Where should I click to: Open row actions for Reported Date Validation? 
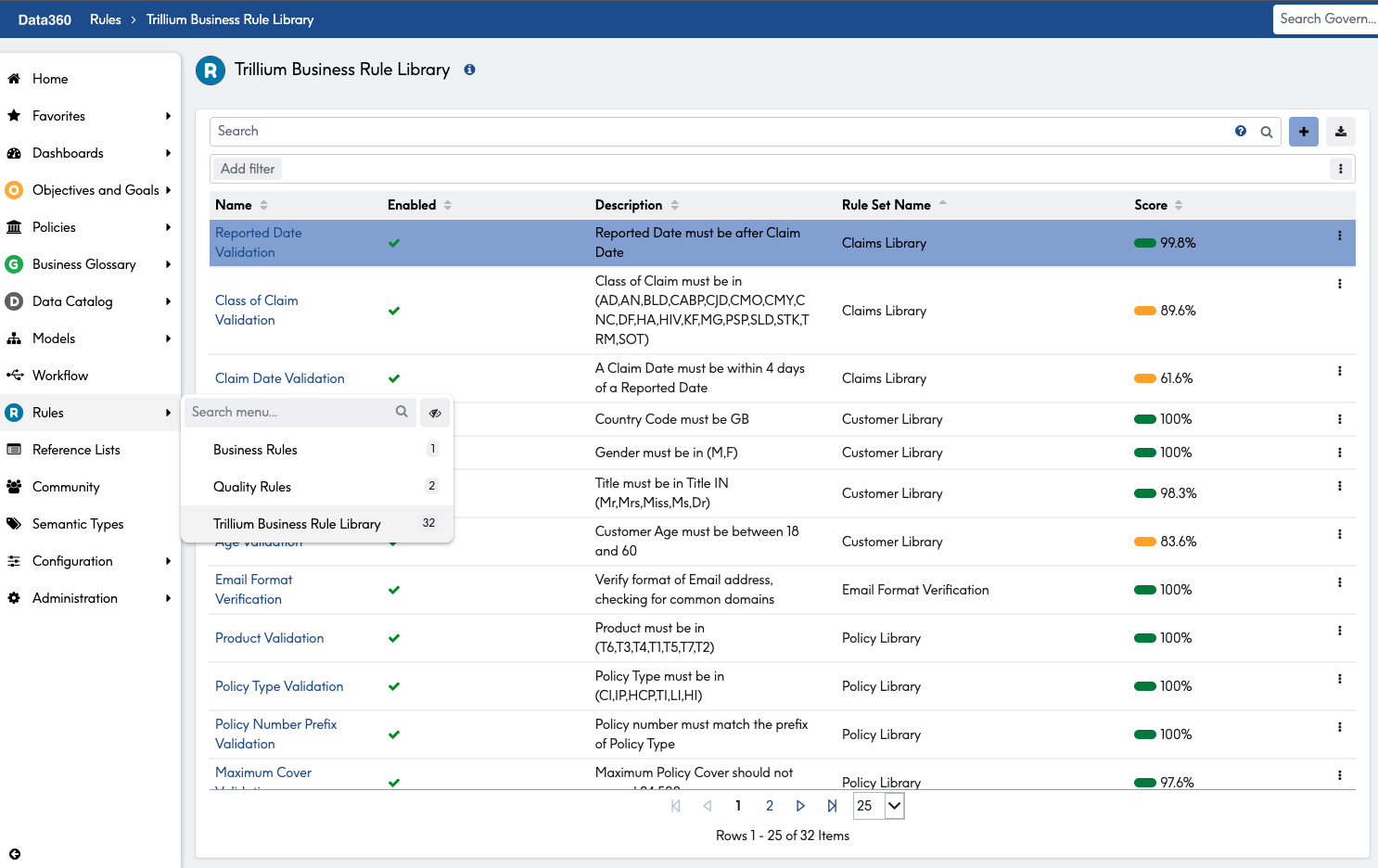[1340, 236]
